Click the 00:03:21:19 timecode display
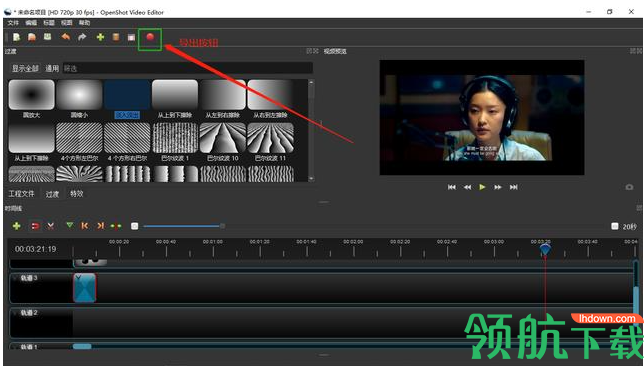Image resolution: width=644 pixels, height=366 pixels. 36,249
